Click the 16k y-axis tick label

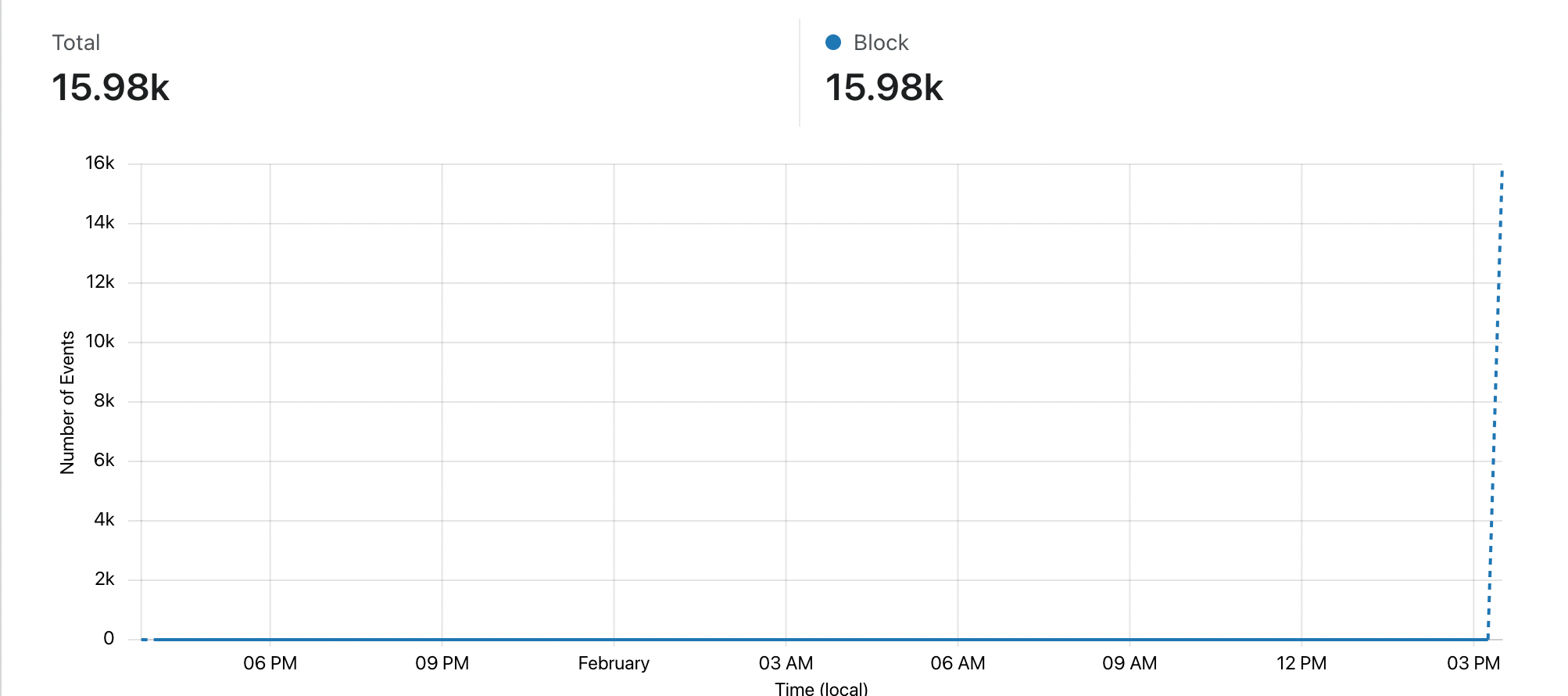tap(99, 163)
